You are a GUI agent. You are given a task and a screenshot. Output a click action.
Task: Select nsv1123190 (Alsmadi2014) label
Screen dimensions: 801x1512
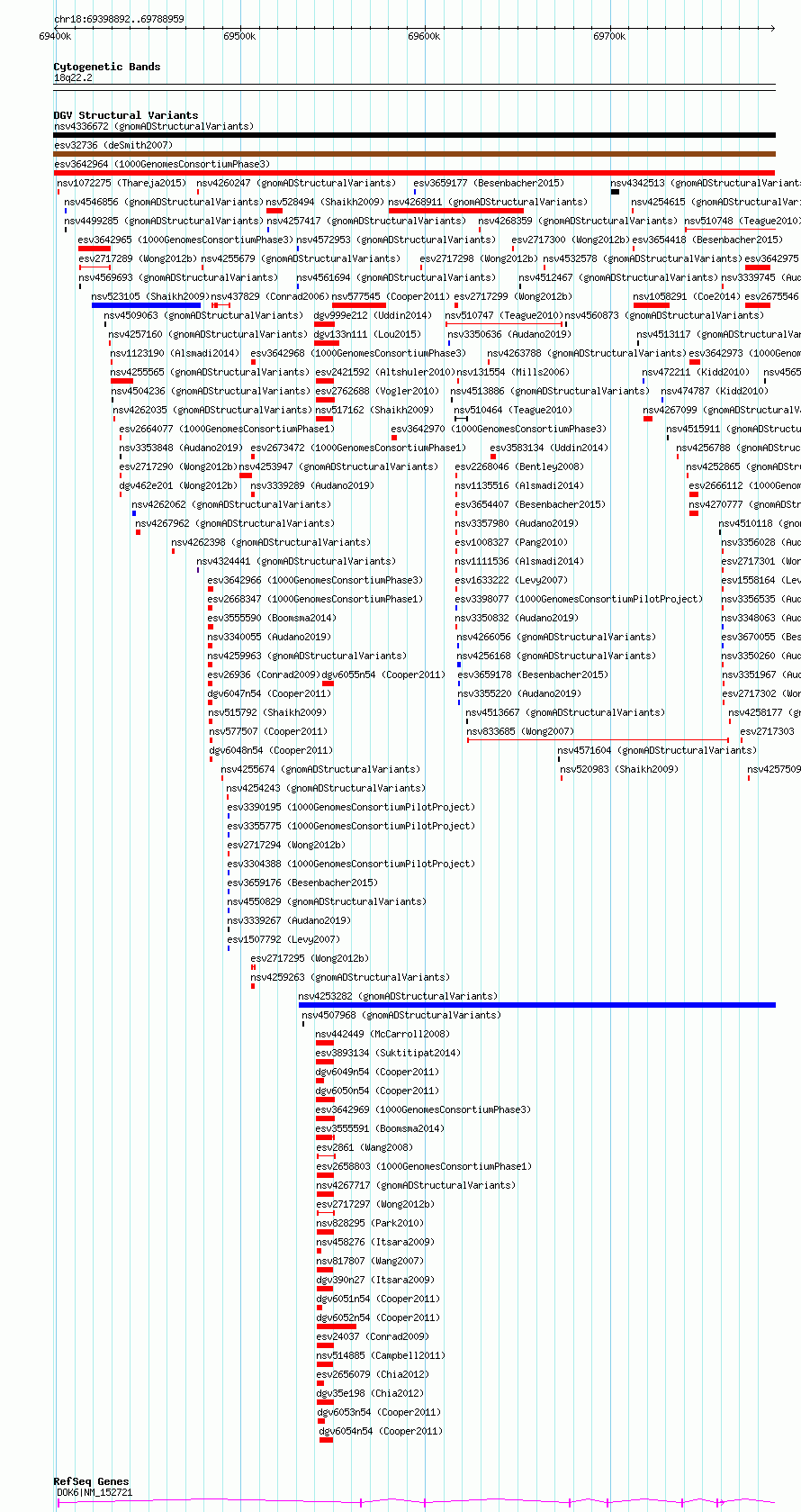click(x=175, y=353)
